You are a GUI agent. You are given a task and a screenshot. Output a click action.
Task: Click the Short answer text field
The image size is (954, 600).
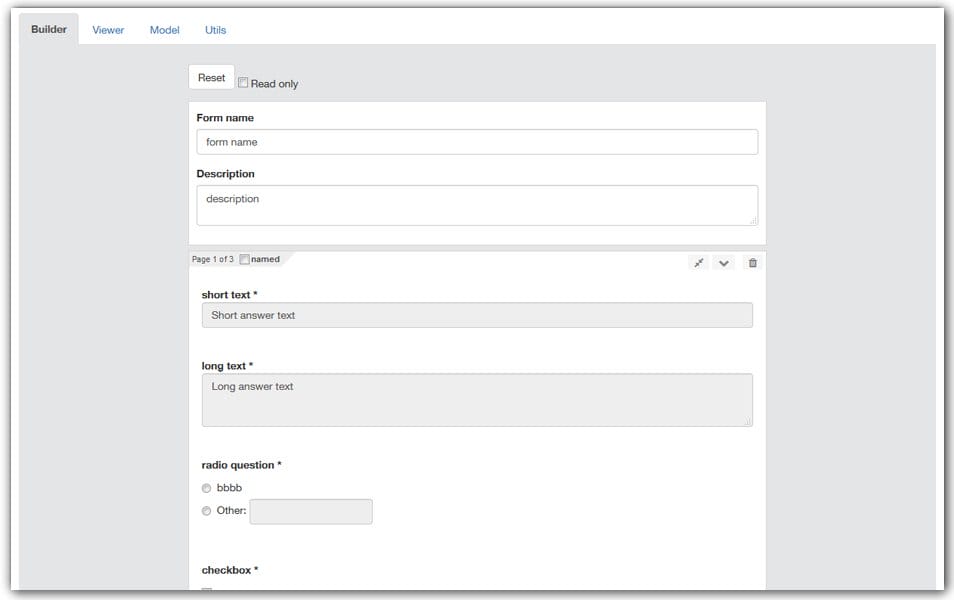coord(477,314)
